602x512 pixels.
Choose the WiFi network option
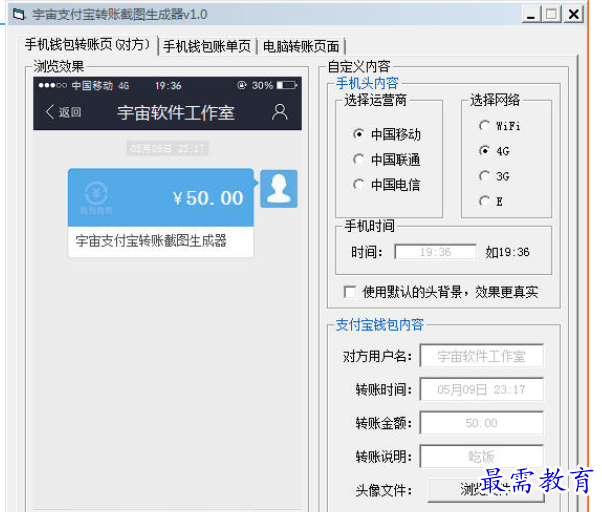click(x=485, y=126)
